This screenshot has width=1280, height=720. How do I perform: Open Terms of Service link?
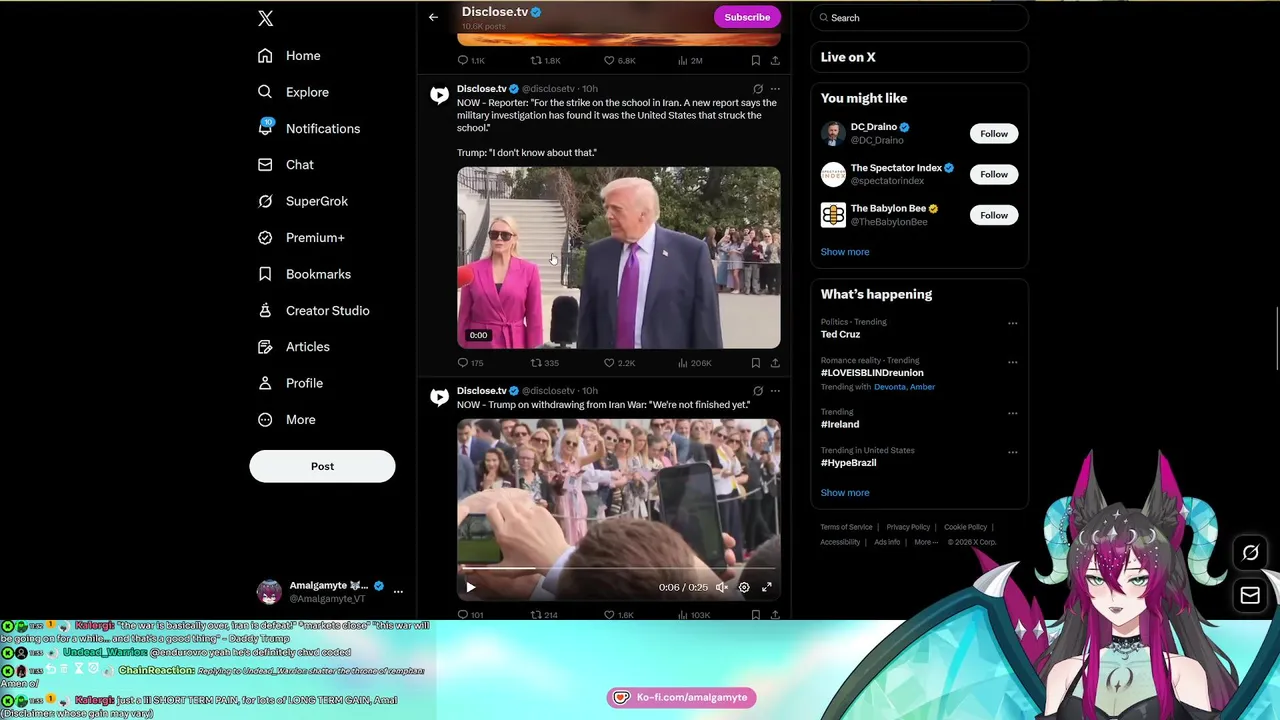click(846, 527)
